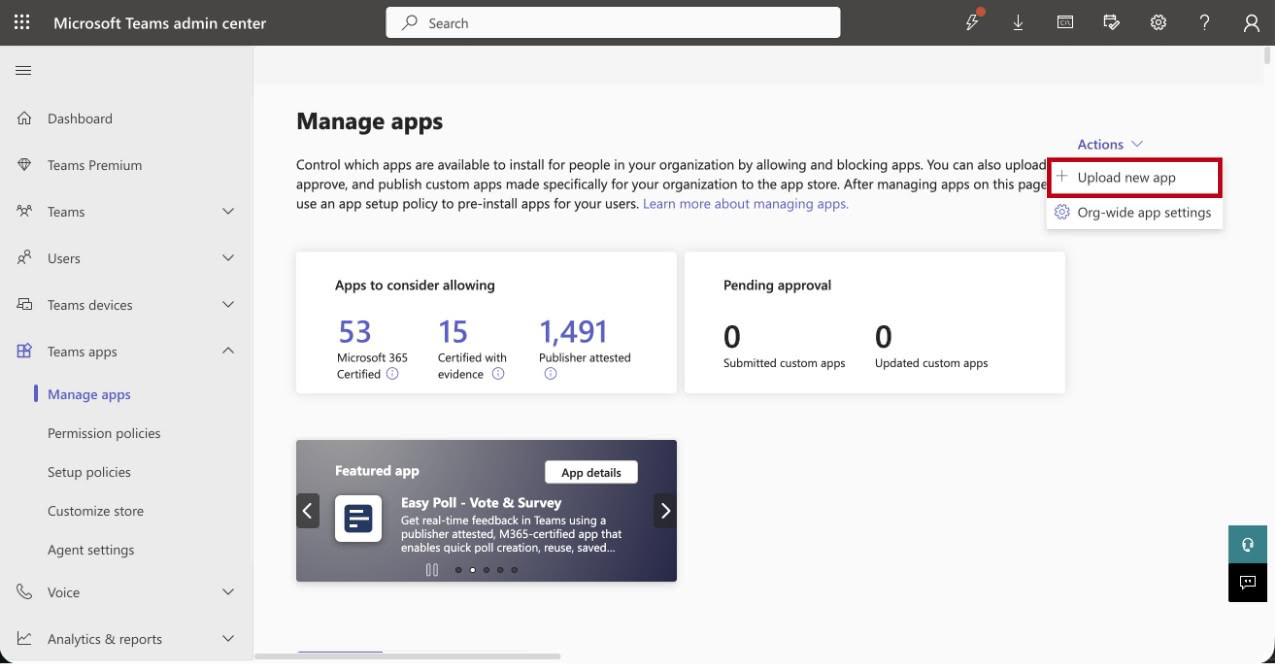The width and height of the screenshot is (1275, 664).
Task: Click in the Search box
Action: [613, 23]
